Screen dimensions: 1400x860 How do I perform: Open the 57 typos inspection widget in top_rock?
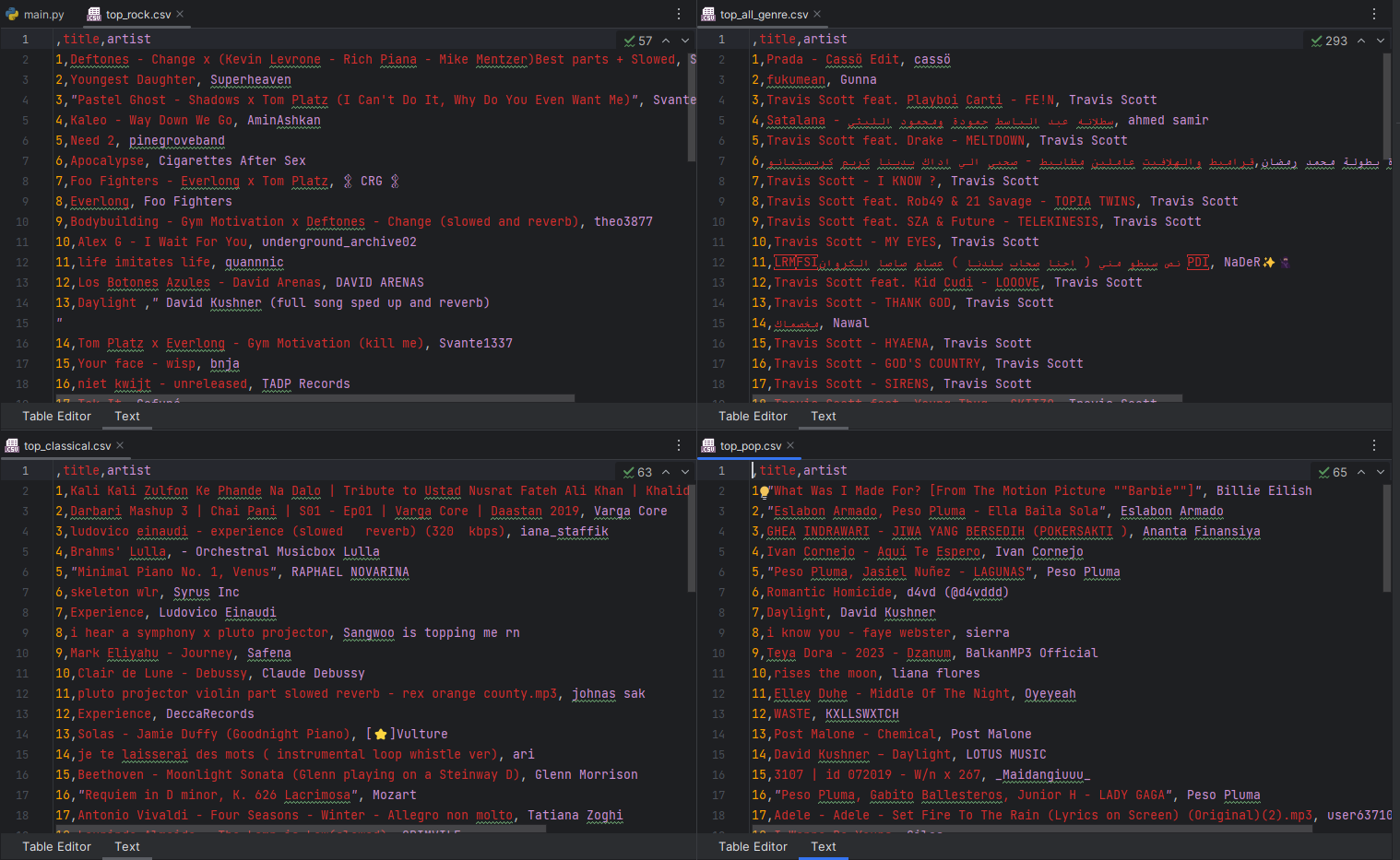click(x=638, y=41)
